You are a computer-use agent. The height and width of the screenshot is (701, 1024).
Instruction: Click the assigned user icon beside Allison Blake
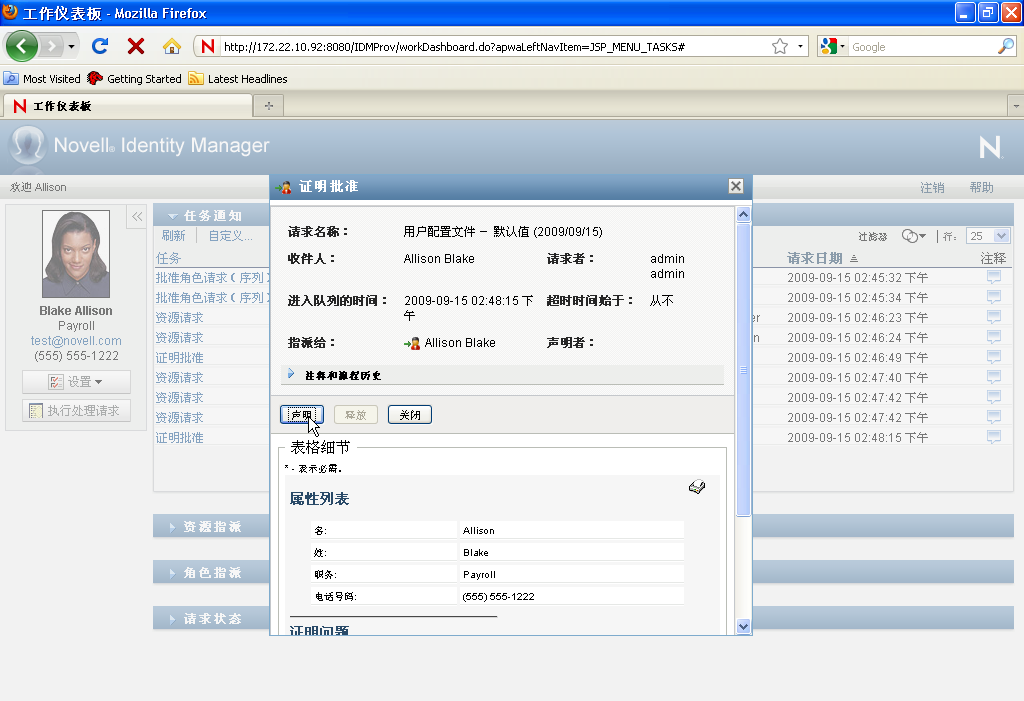click(x=412, y=342)
